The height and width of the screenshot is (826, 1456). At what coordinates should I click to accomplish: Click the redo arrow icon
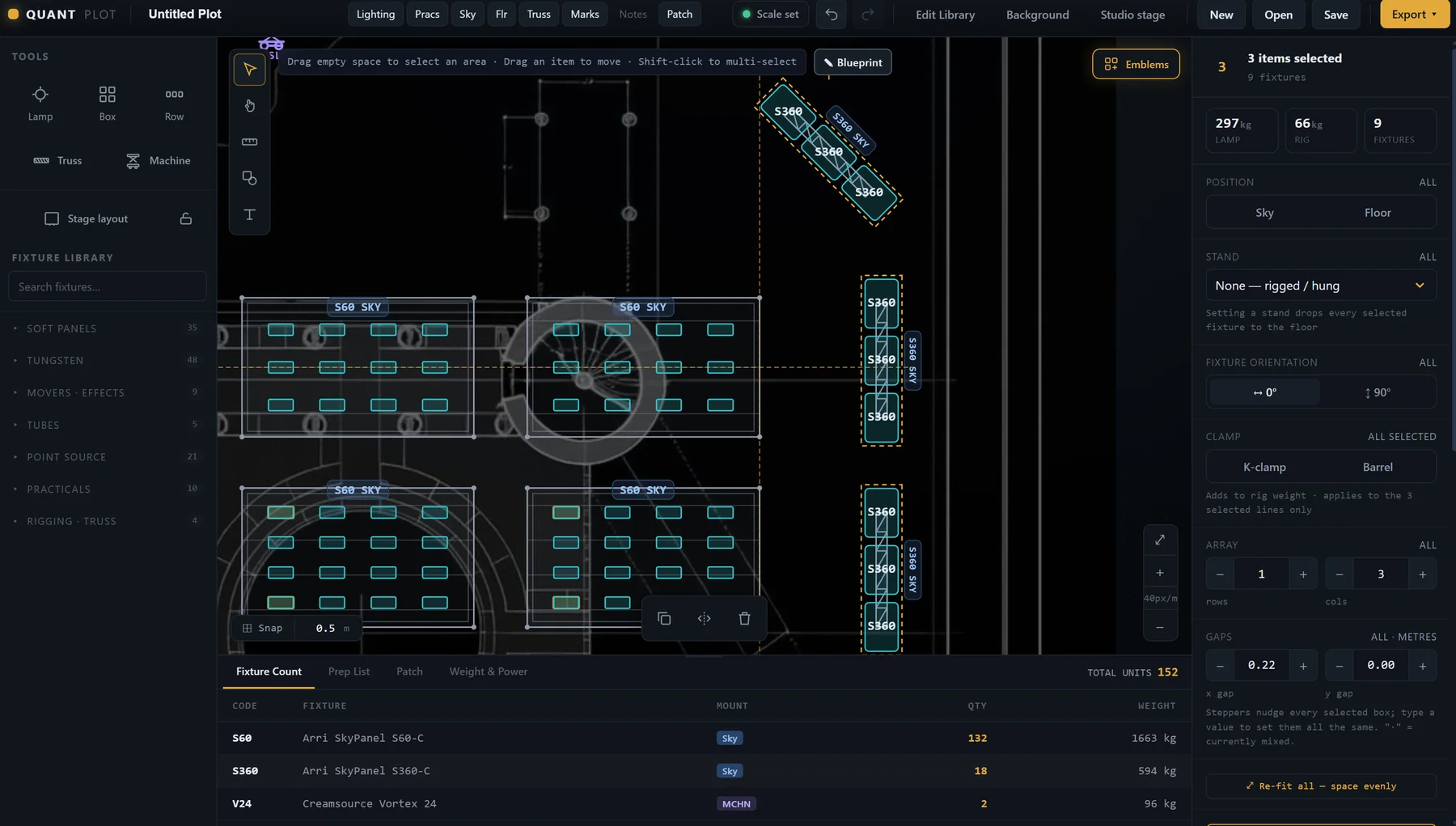pos(867,15)
